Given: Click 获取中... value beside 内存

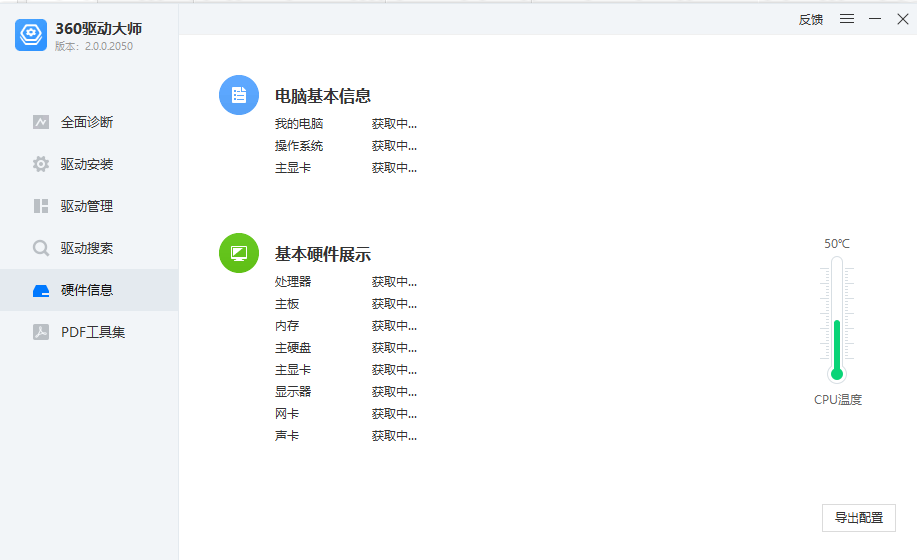Looking at the screenshot, I should point(394,326).
